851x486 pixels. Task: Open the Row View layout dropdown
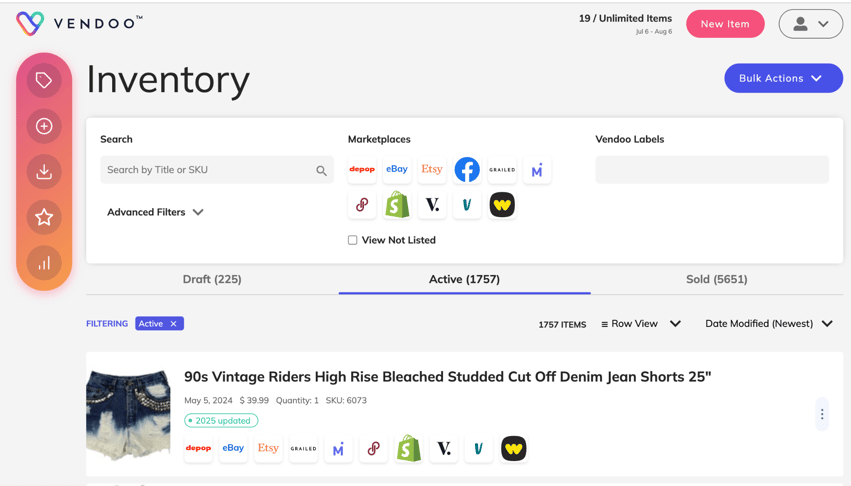click(641, 324)
